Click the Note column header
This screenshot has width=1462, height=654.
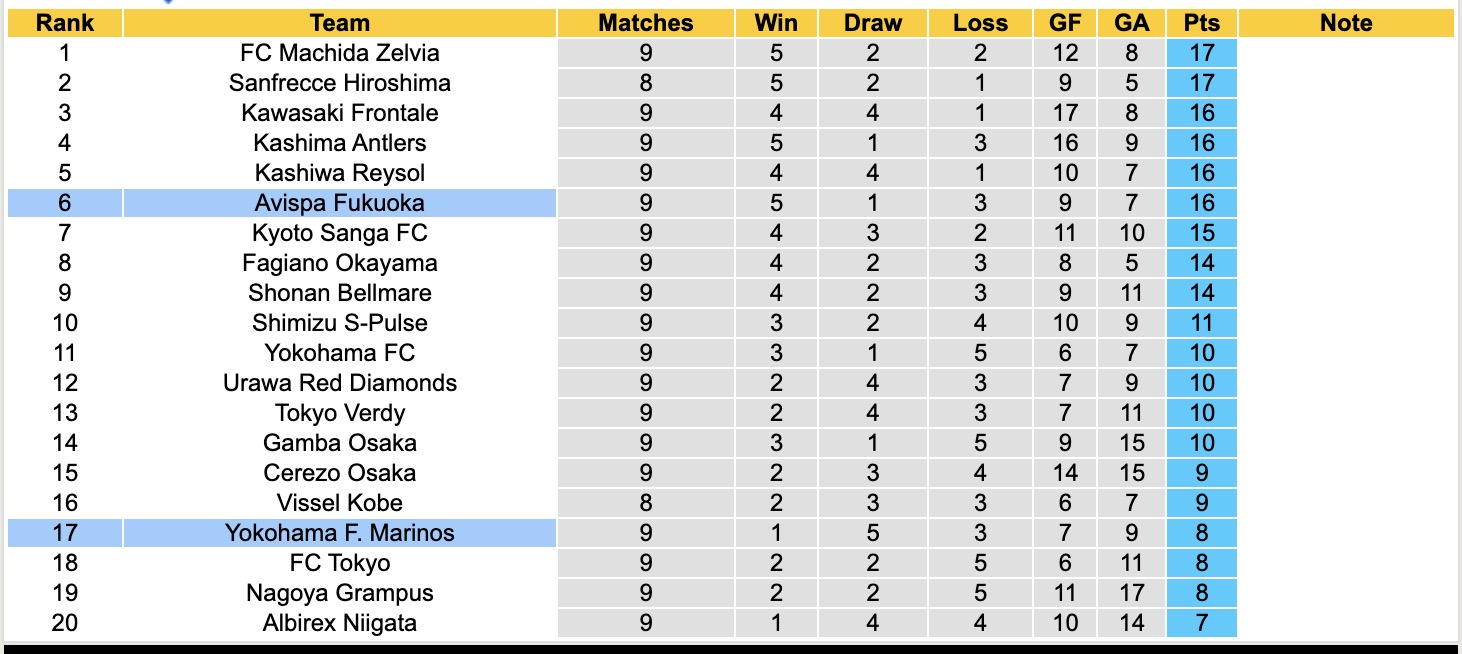point(1346,23)
